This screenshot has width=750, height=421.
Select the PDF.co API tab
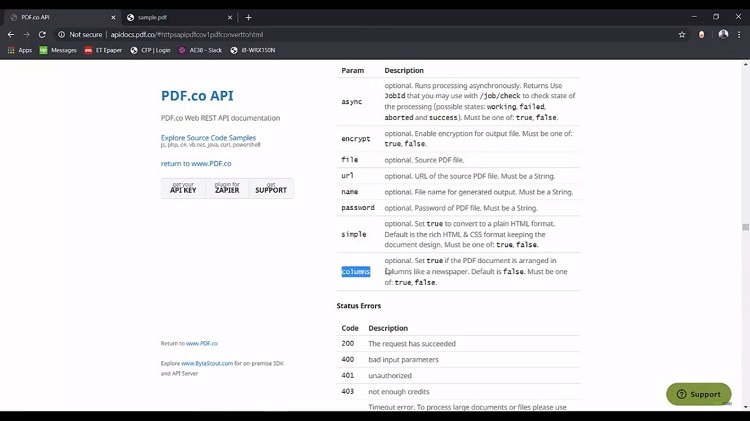click(62, 17)
